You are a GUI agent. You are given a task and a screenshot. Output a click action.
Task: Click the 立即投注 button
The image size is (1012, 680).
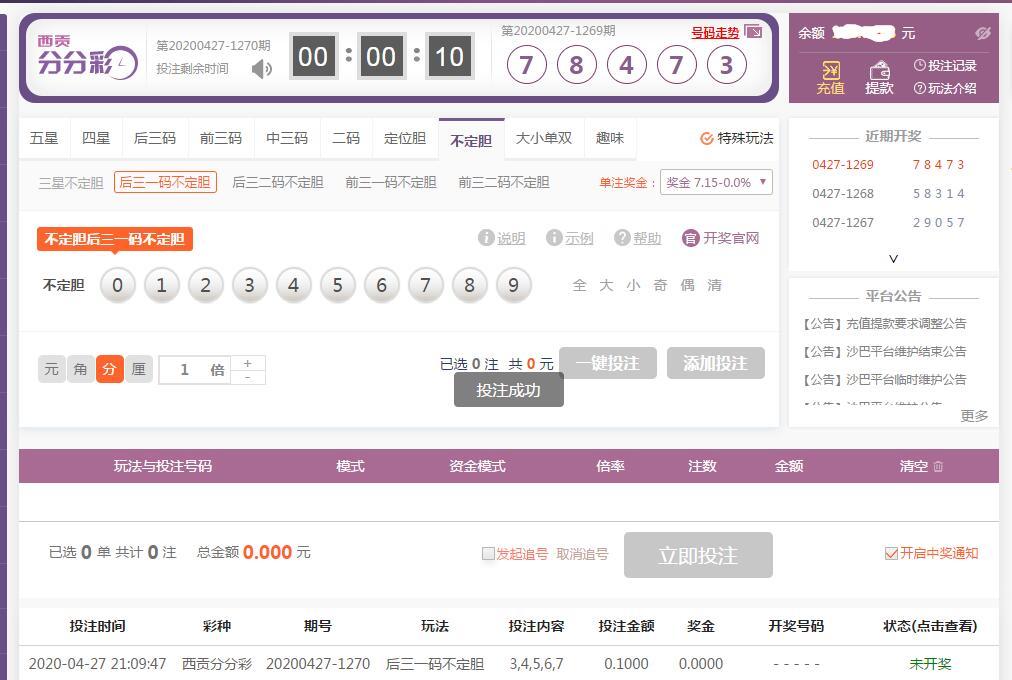pos(698,555)
